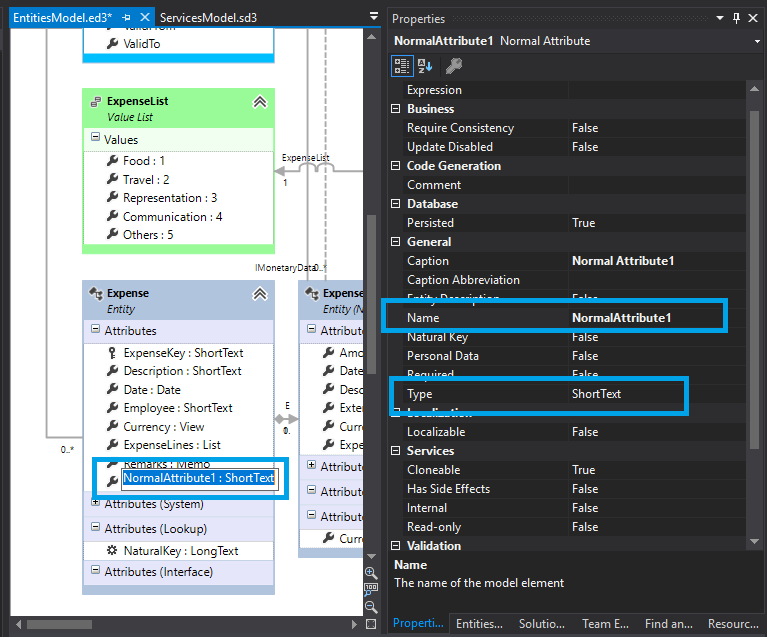
Task: Select the Representation : 3 value
Action: tap(170, 198)
